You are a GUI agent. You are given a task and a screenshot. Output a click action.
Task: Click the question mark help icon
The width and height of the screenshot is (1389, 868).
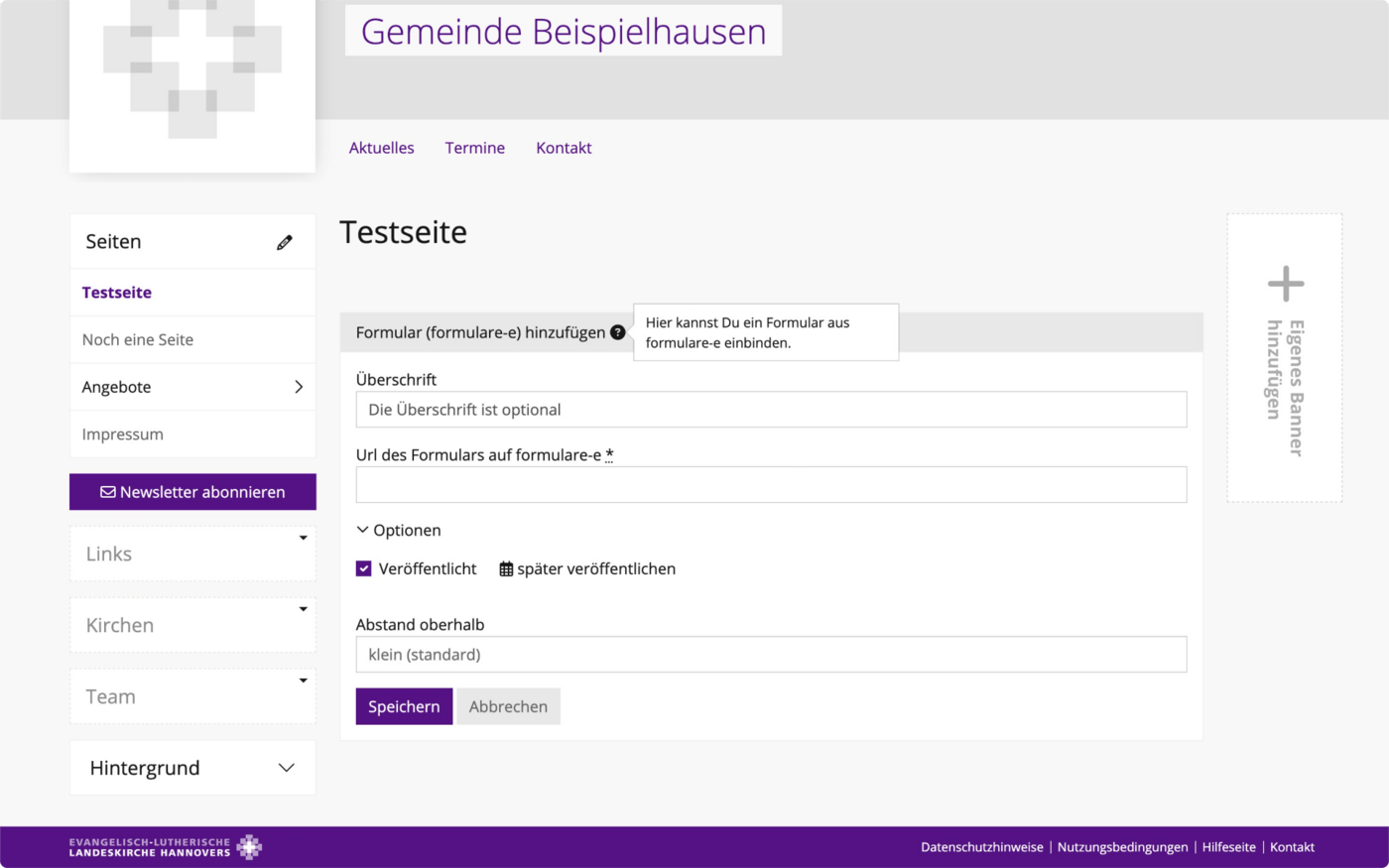click(618, 332)
